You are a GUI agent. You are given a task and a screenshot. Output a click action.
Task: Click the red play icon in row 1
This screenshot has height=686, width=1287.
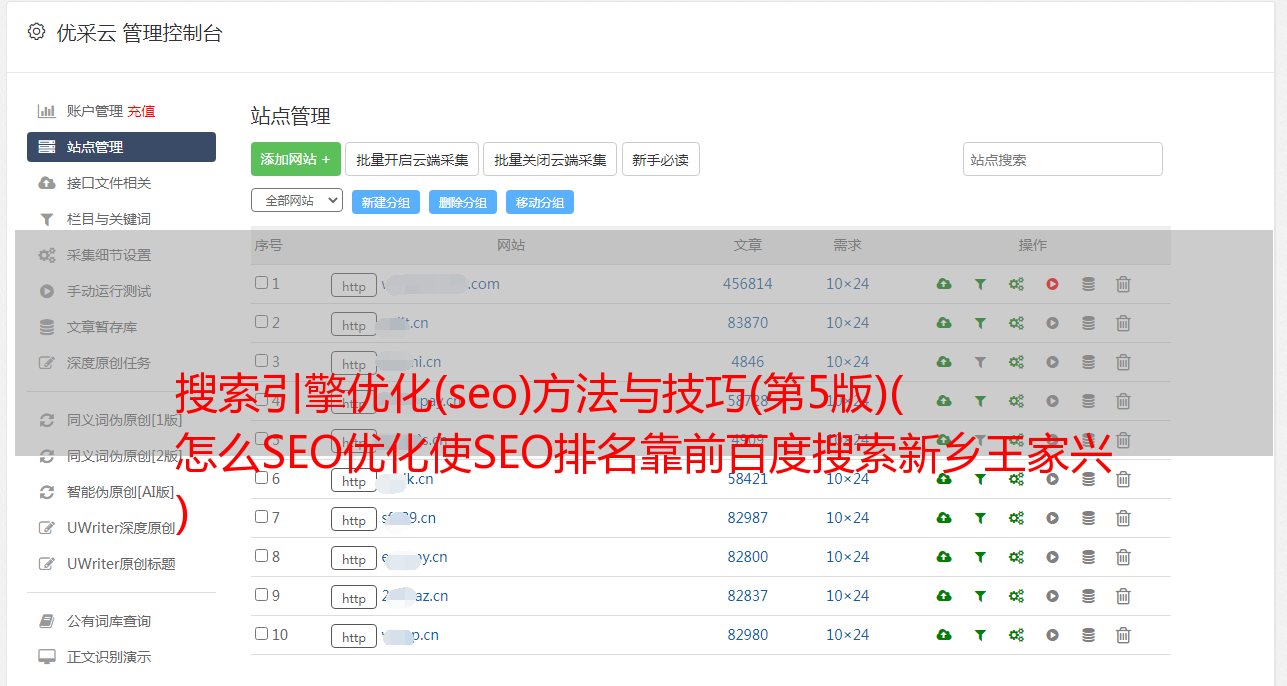1052,284
